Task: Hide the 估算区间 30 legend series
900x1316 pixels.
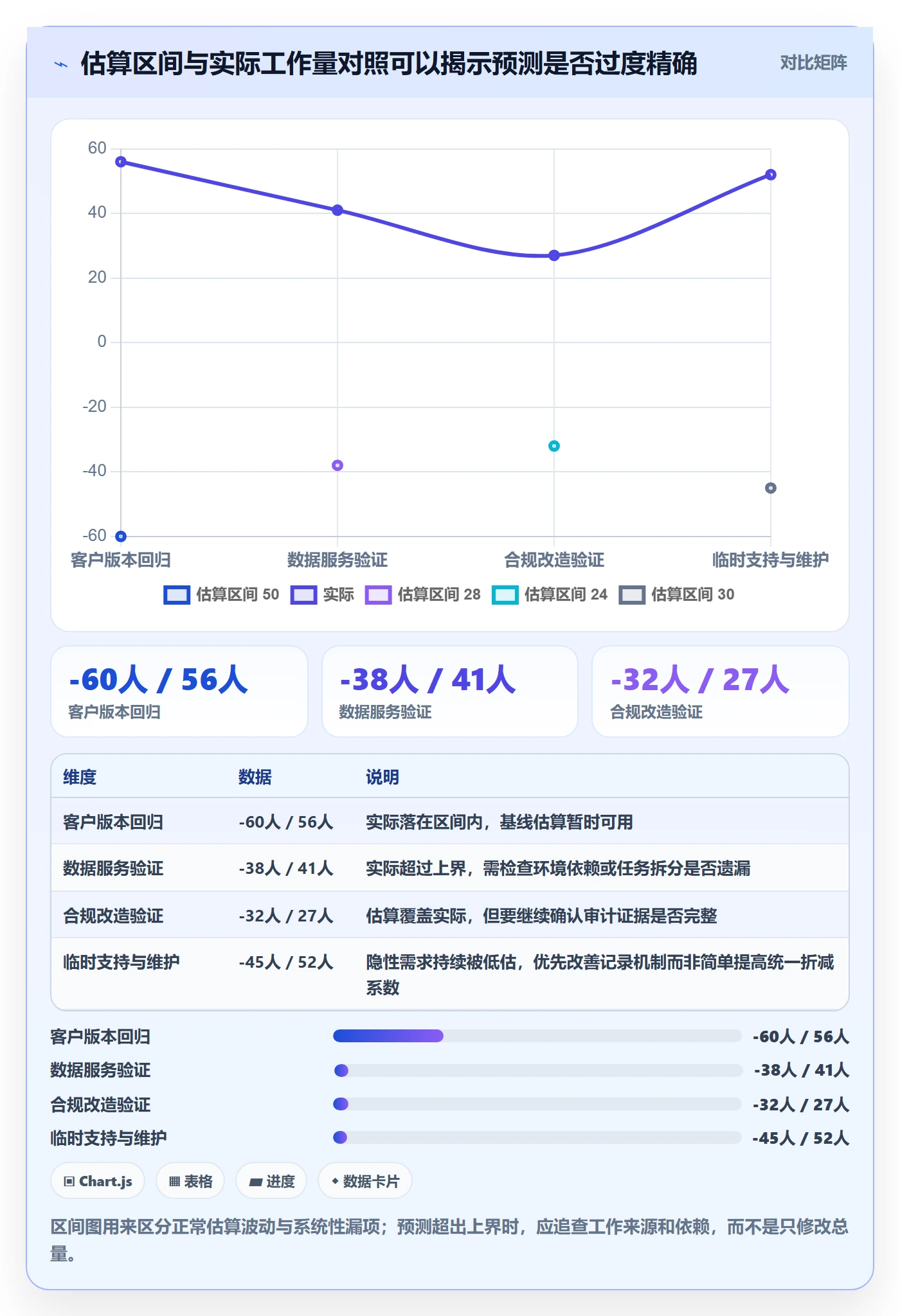Action: (676, 594)
